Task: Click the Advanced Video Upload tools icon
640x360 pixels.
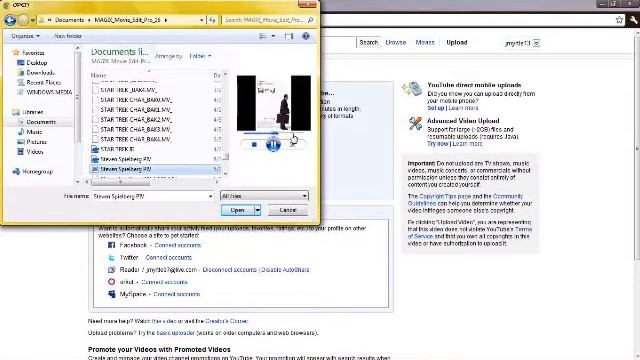Action: [415, 123]
